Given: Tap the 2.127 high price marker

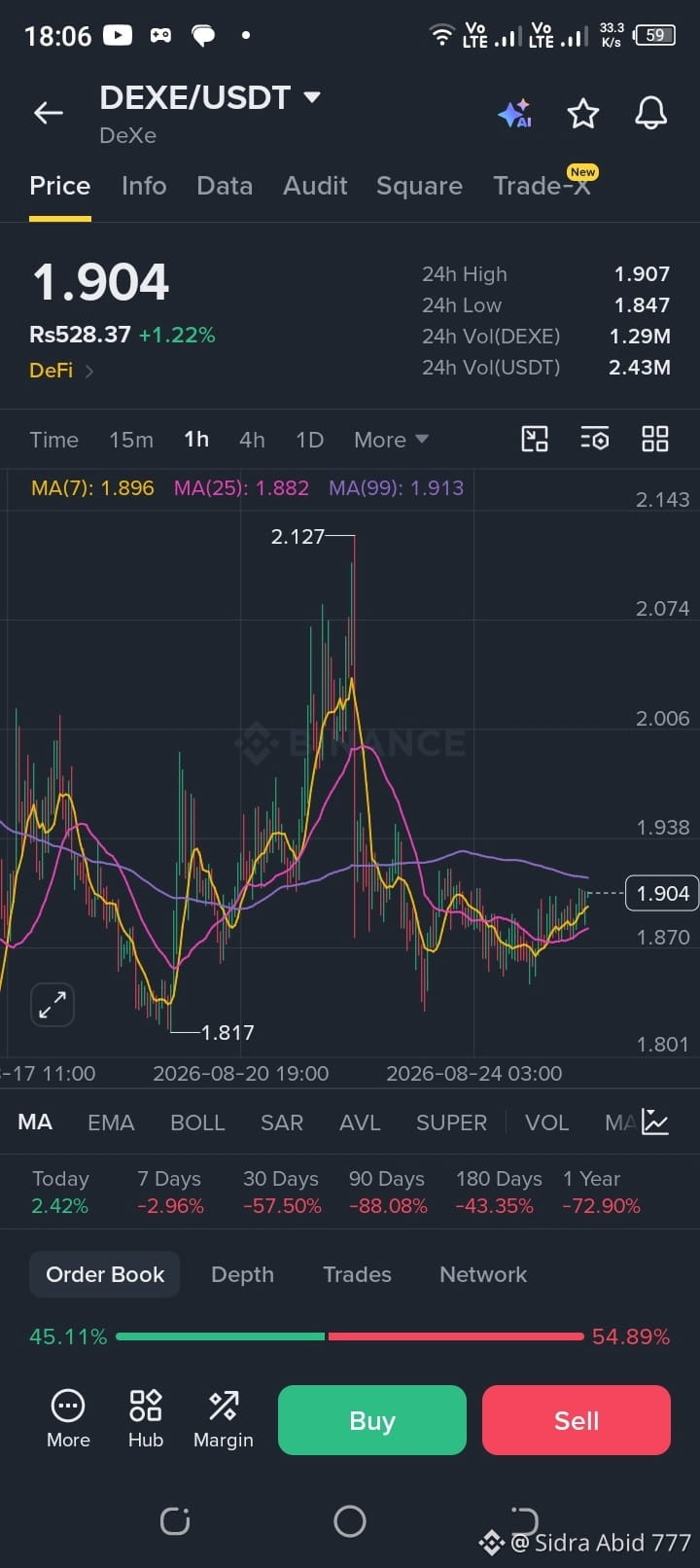Looking at the screenshot, I should [x=297, y=537].
